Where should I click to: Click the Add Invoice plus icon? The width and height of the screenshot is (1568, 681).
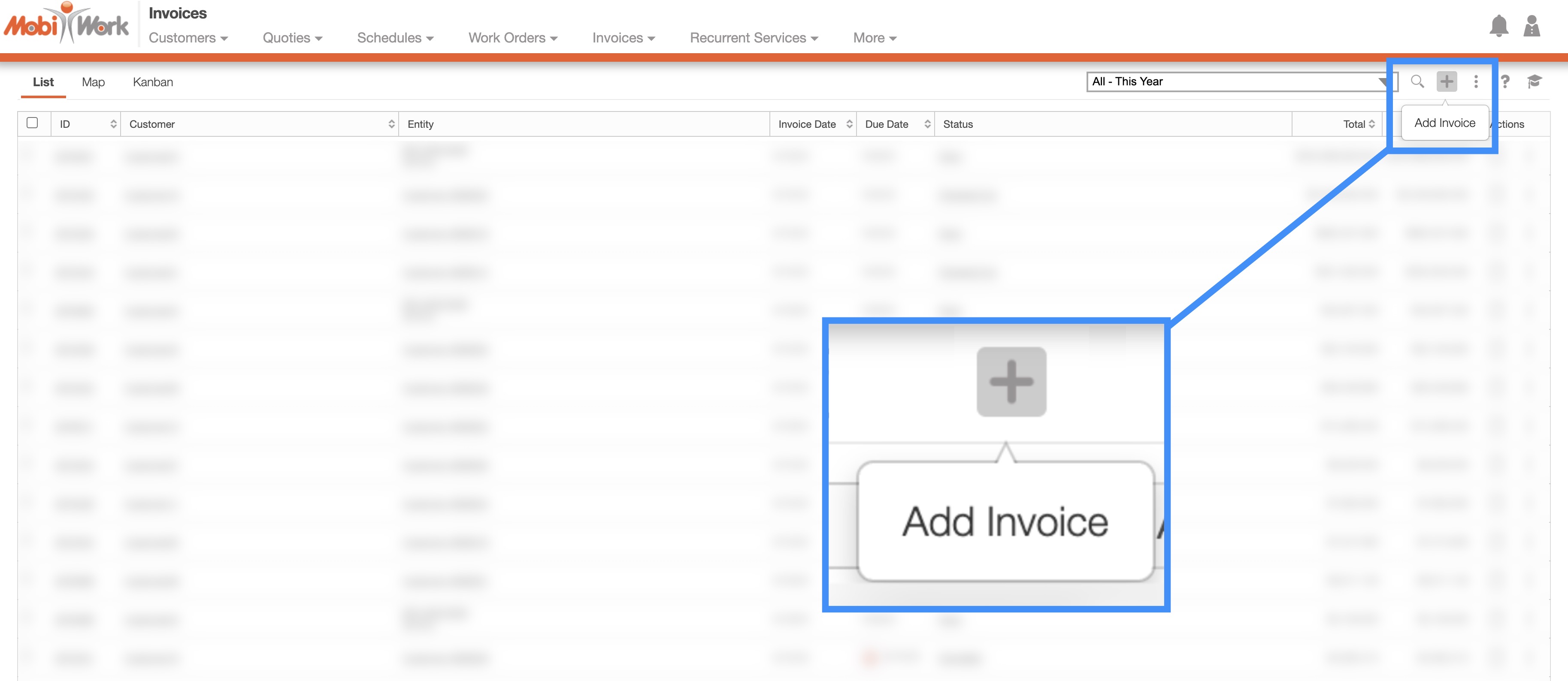1446,81
